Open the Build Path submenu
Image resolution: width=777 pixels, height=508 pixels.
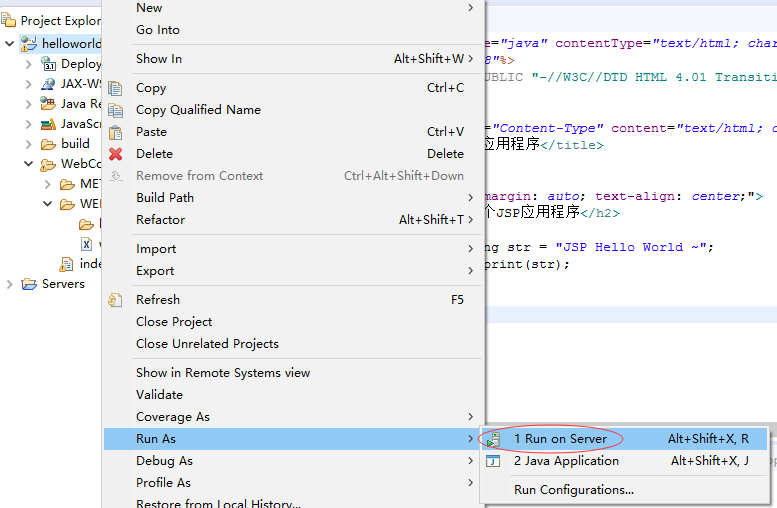[292, 198]
